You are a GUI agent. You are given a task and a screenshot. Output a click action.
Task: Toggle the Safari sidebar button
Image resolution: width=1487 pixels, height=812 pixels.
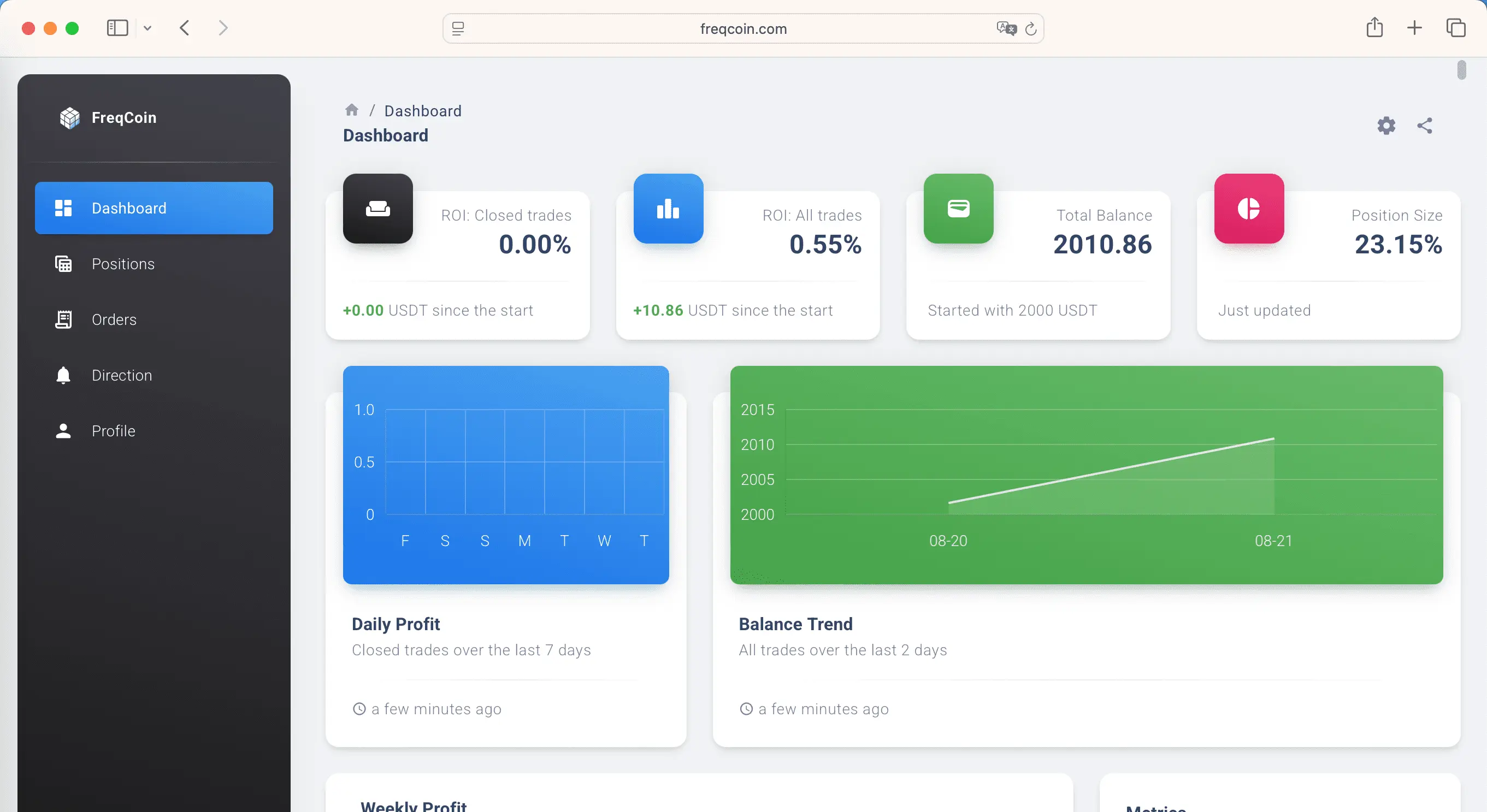[x=117, y=28]
